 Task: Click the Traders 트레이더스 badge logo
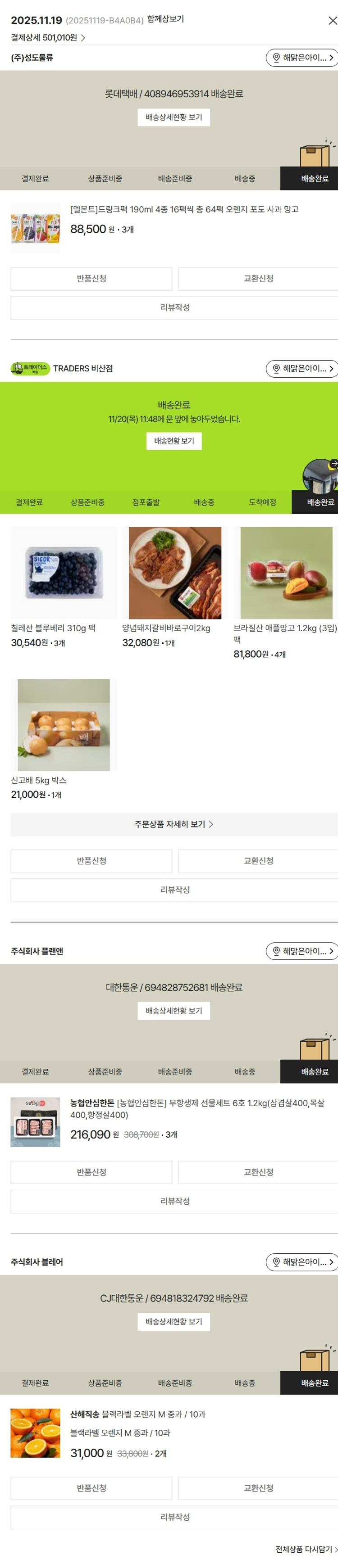click(x=31, y=369)
